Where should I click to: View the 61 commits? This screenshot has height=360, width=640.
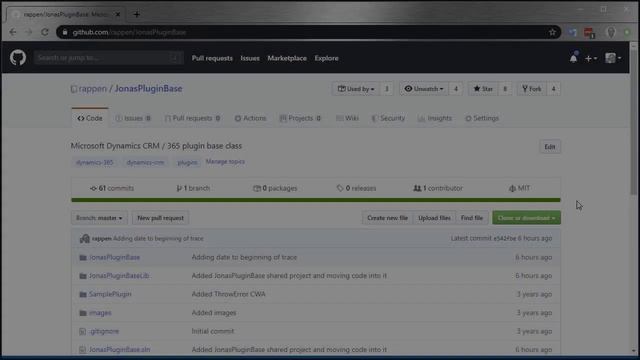(x=112, y=189)
